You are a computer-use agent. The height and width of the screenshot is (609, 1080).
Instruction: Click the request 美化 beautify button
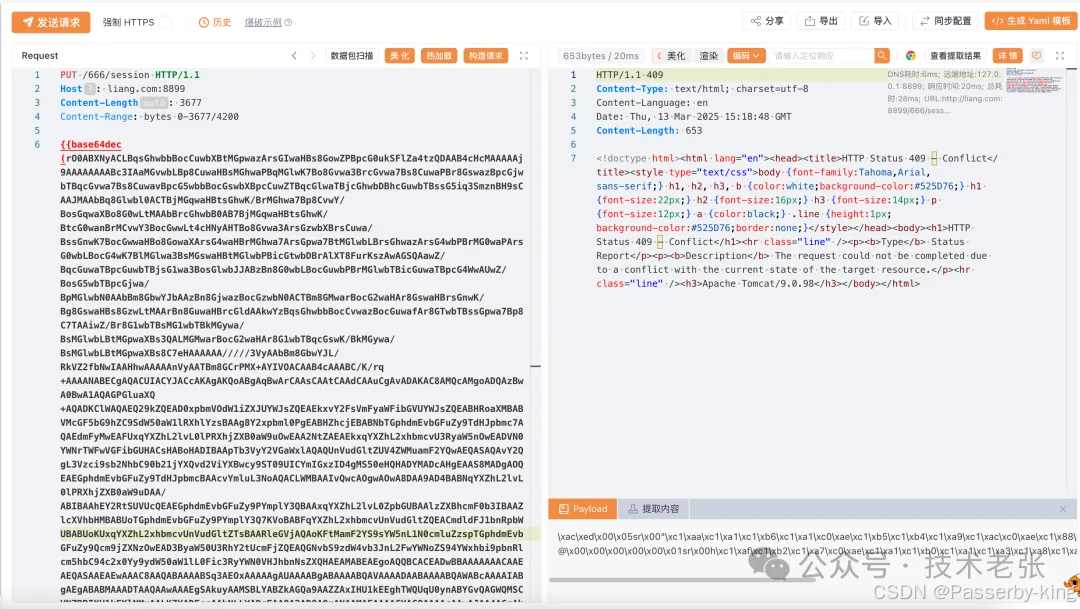tap(399, 56)
